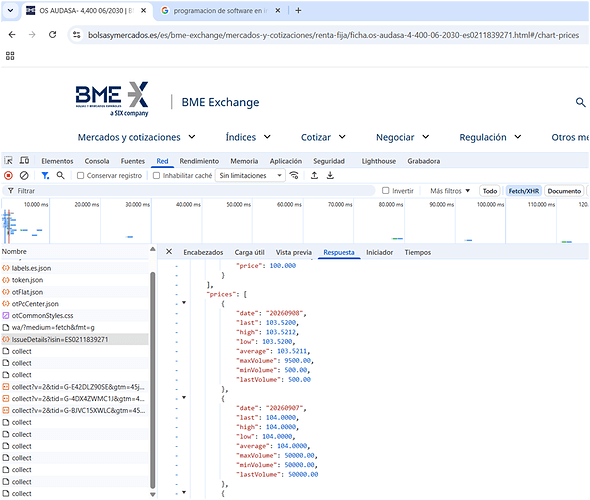Open the Aplicación DevTools tab
Viewport: 590px width, 500px height.
(286, 161)
